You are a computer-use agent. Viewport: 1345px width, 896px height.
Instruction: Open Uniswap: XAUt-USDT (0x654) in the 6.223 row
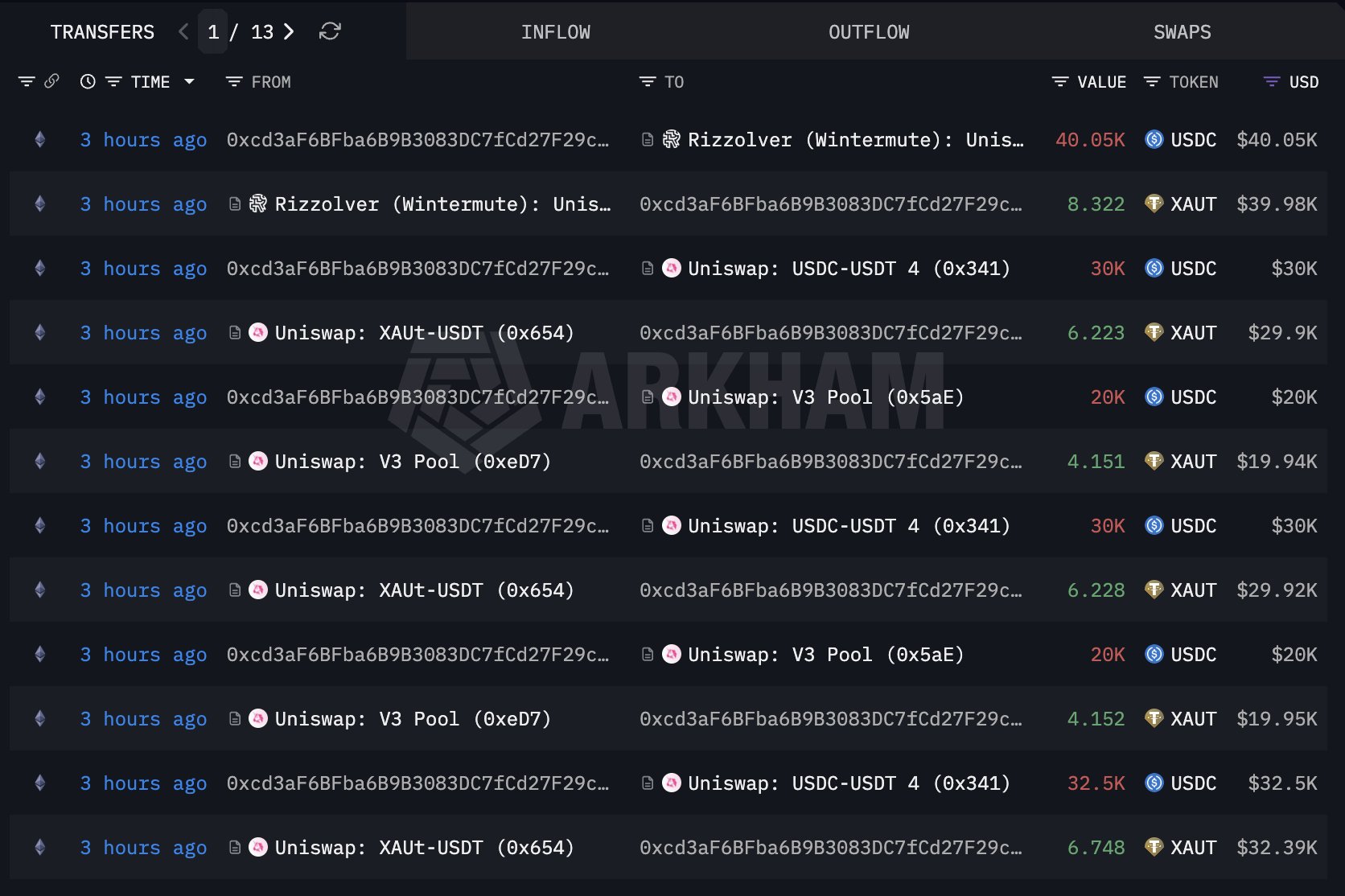pyautogui.click(x=424, y=333)
